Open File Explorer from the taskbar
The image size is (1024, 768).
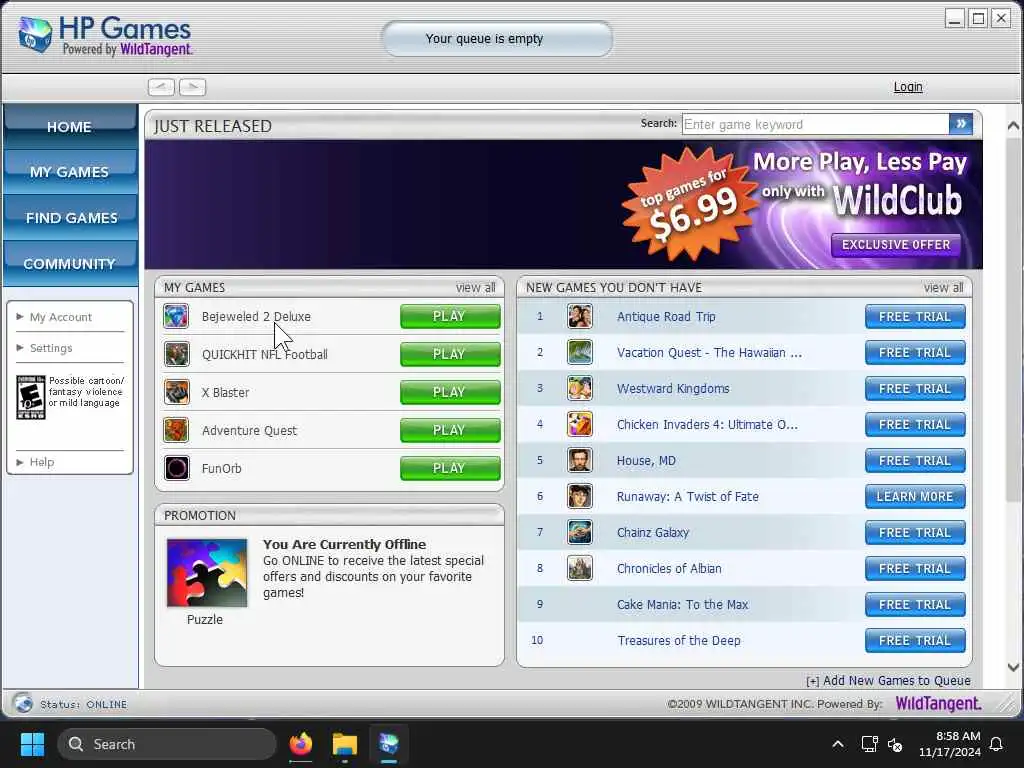point(344,744)
